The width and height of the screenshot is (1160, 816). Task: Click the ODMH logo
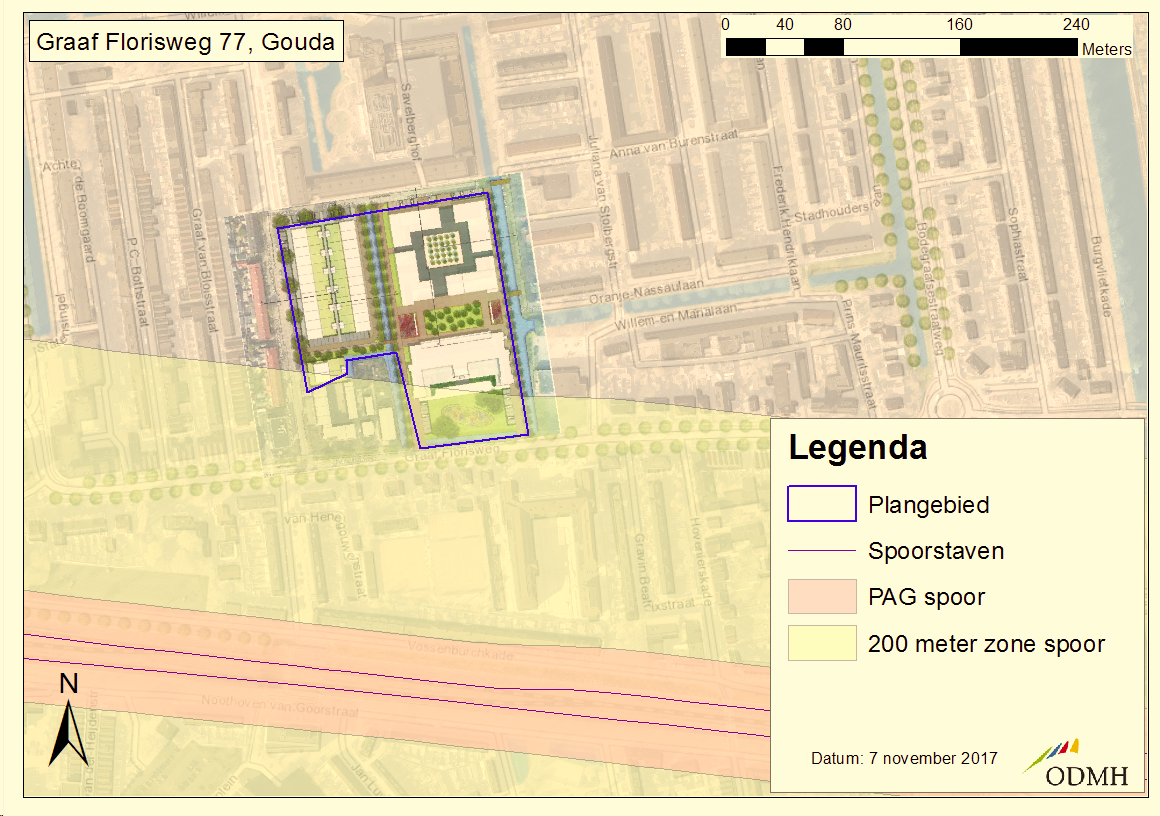(x=1074, y=765)
